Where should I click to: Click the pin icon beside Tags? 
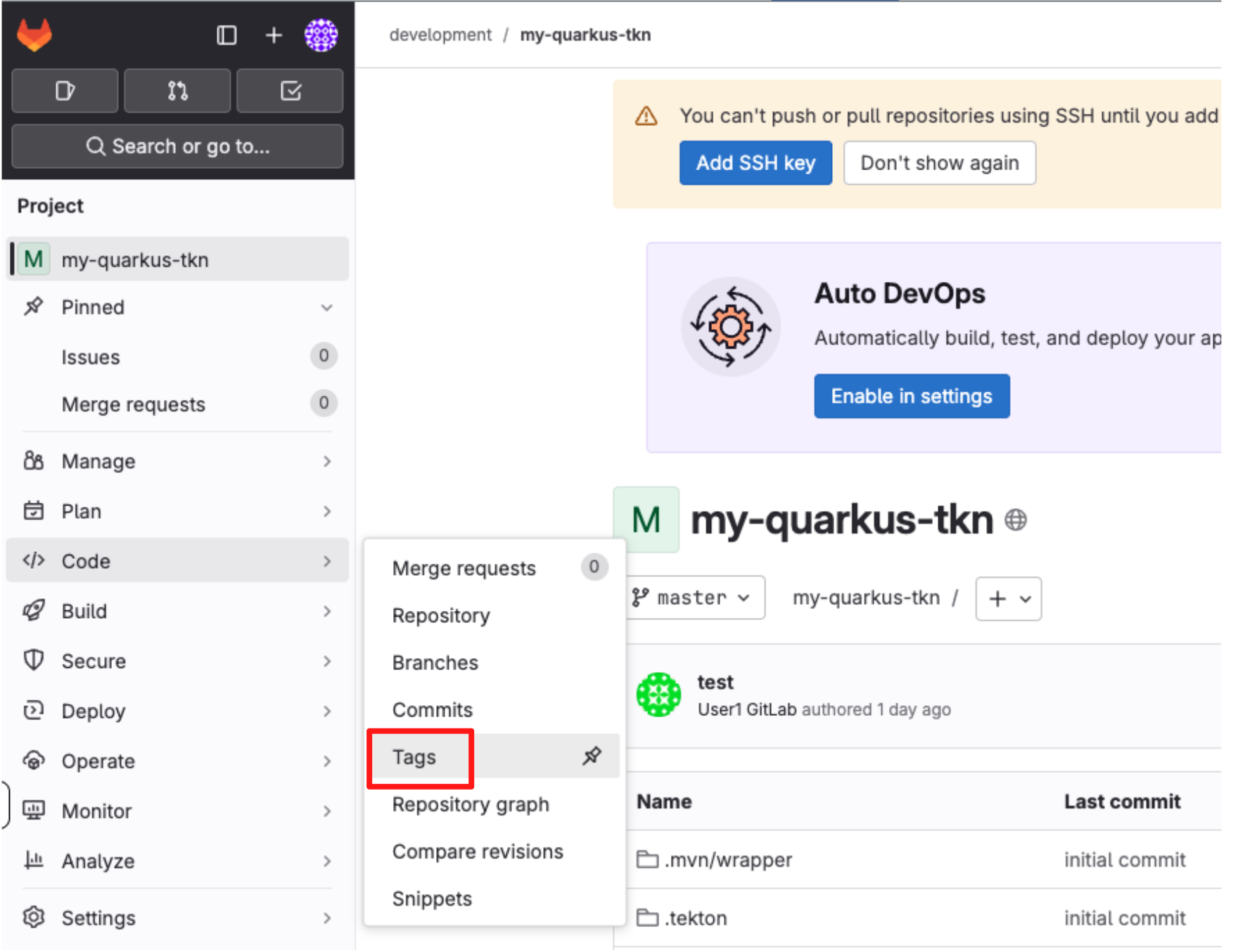pos(592,757)
